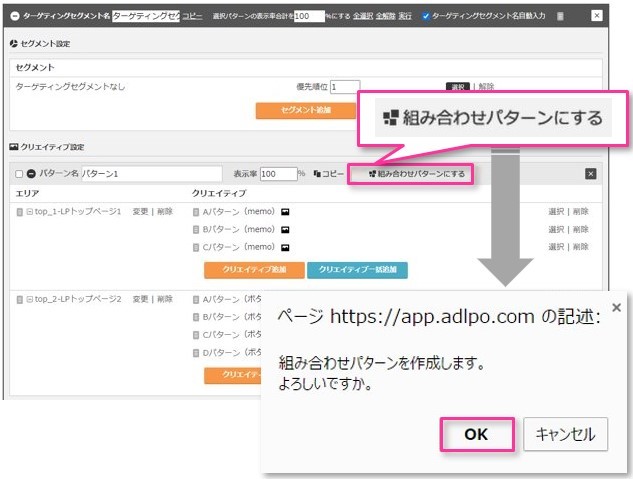Collapse the targeting segment using the minus icon

[x=14, y=16]
